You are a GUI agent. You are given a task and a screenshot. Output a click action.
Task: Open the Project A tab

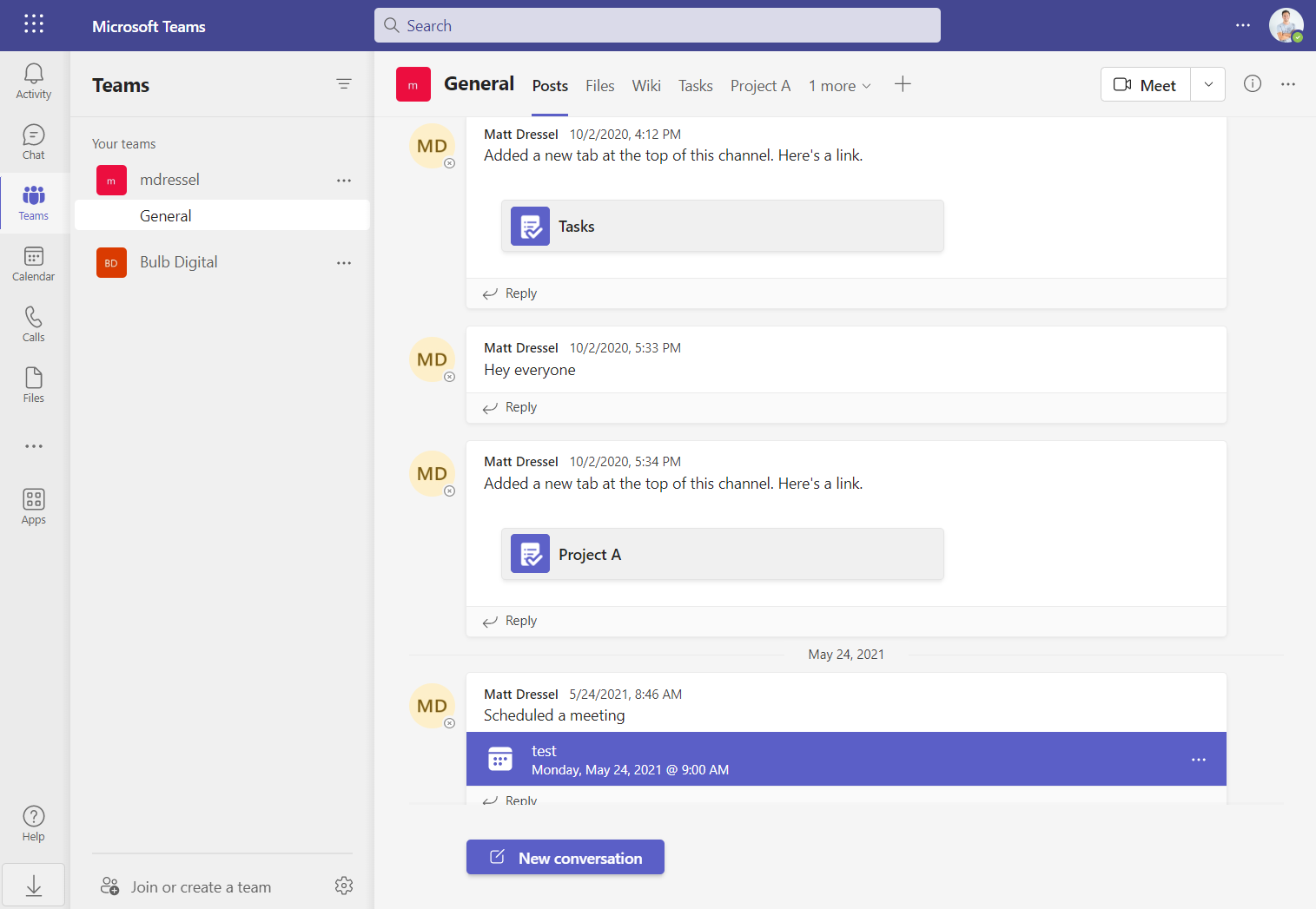tap(761, 86)
